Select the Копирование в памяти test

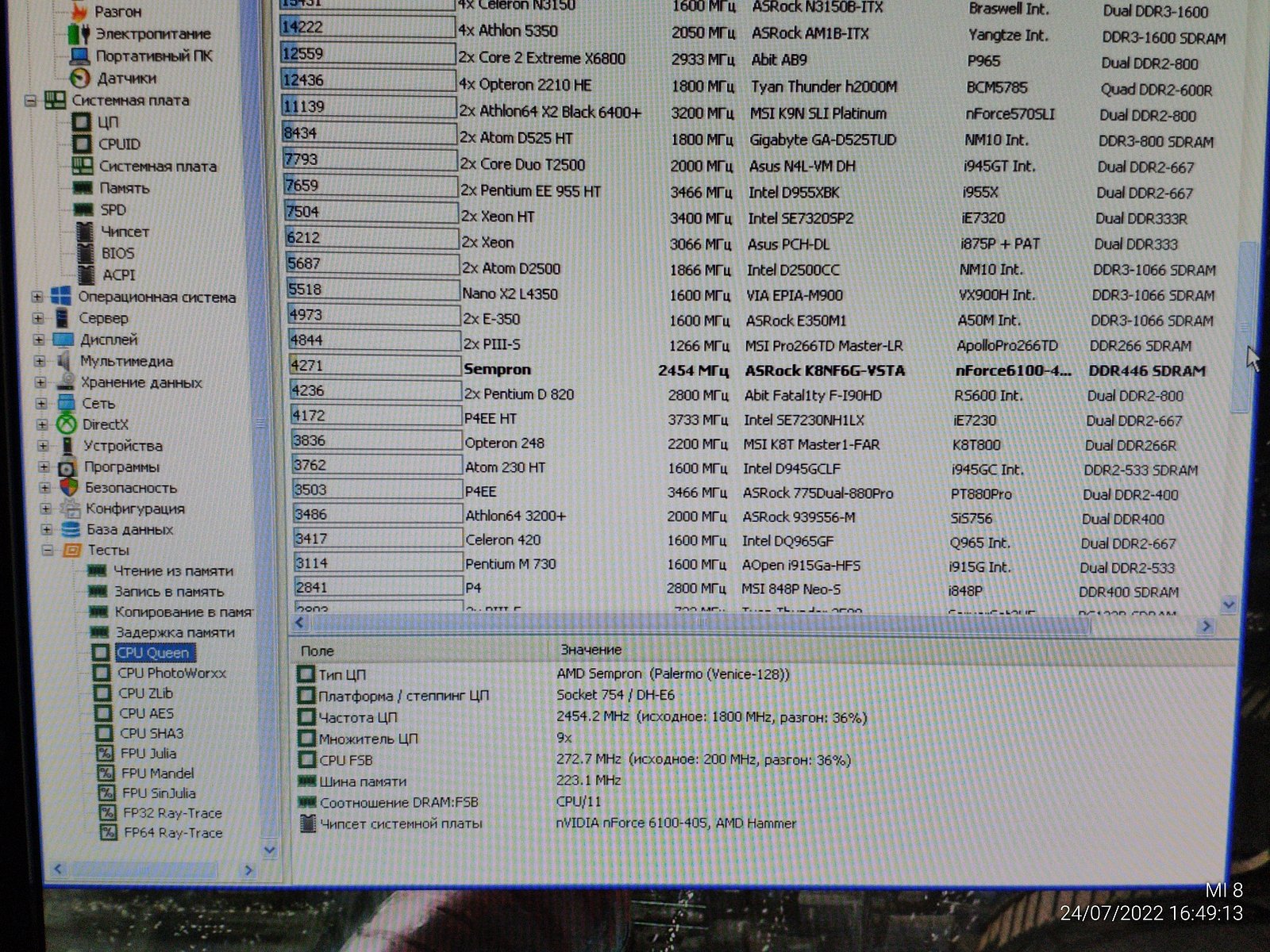pyautogui.click(x=184, y=612)
